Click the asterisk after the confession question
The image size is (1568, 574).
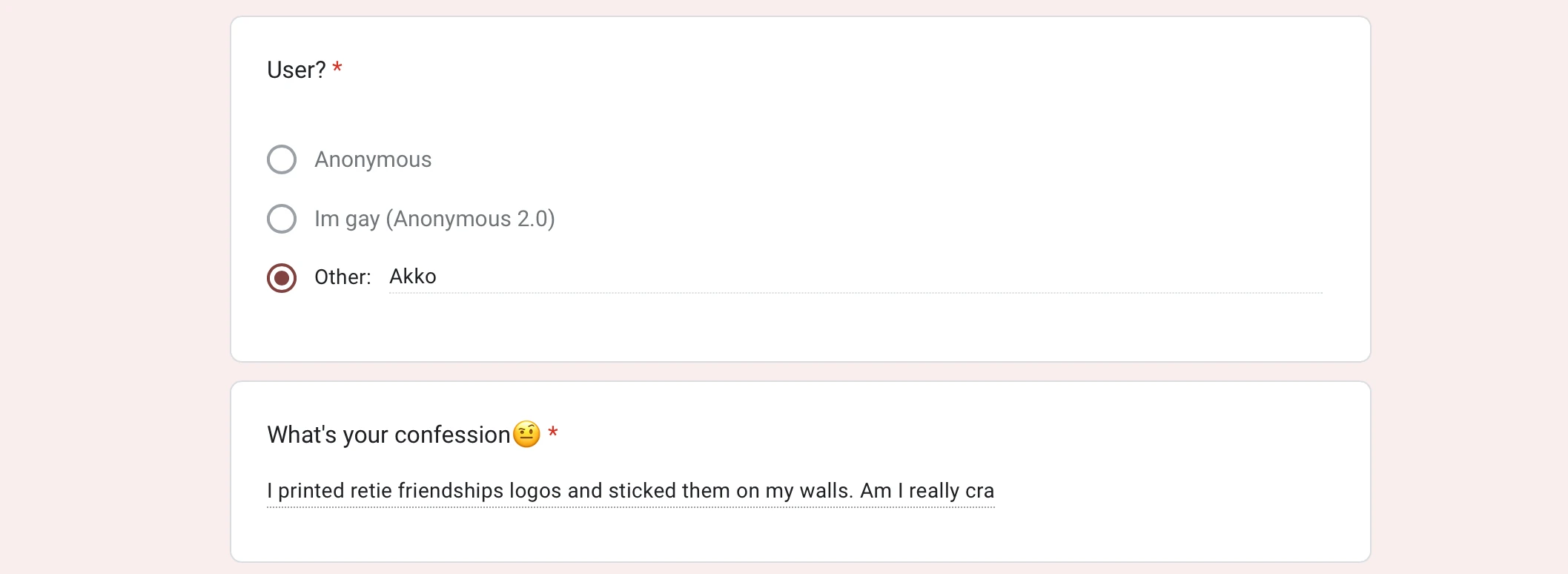(x=554, y=433)
